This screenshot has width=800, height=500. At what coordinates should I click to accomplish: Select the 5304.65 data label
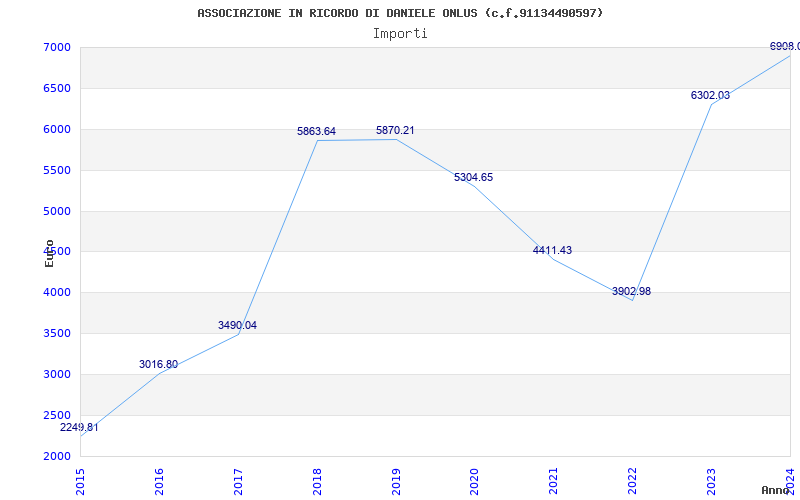pyautogui.click(x=473, y=178)
